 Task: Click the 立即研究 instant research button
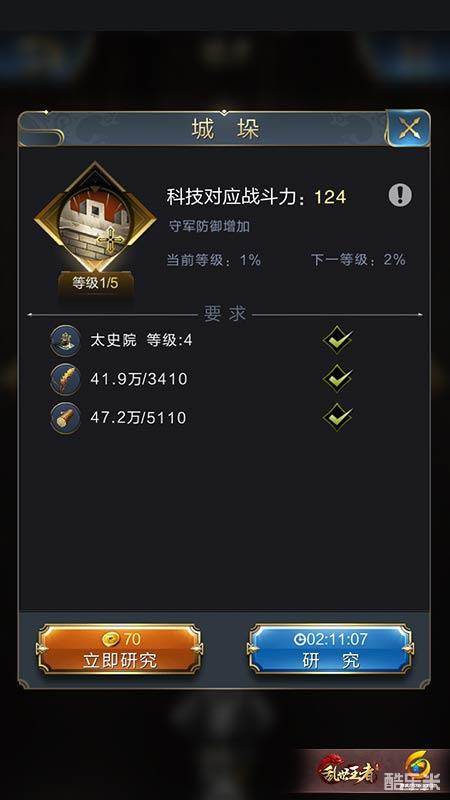[120, 650]
